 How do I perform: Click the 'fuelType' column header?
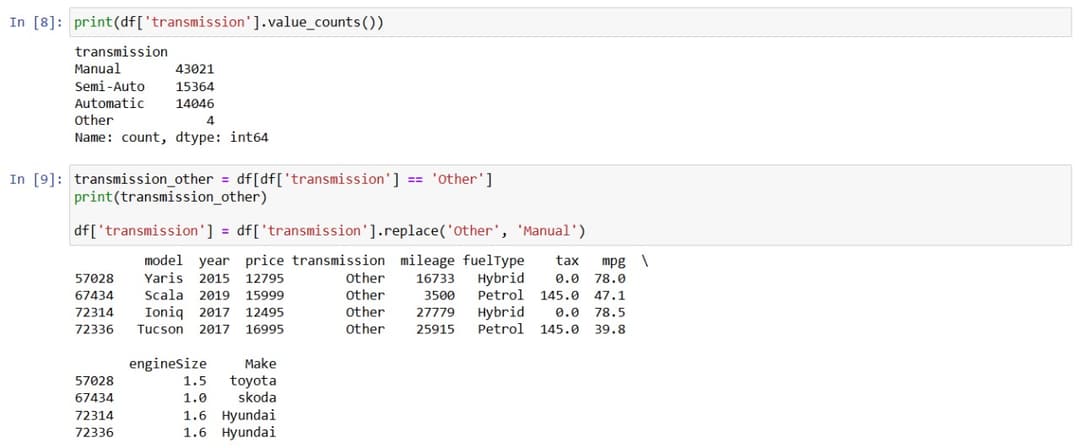[493, 261]
